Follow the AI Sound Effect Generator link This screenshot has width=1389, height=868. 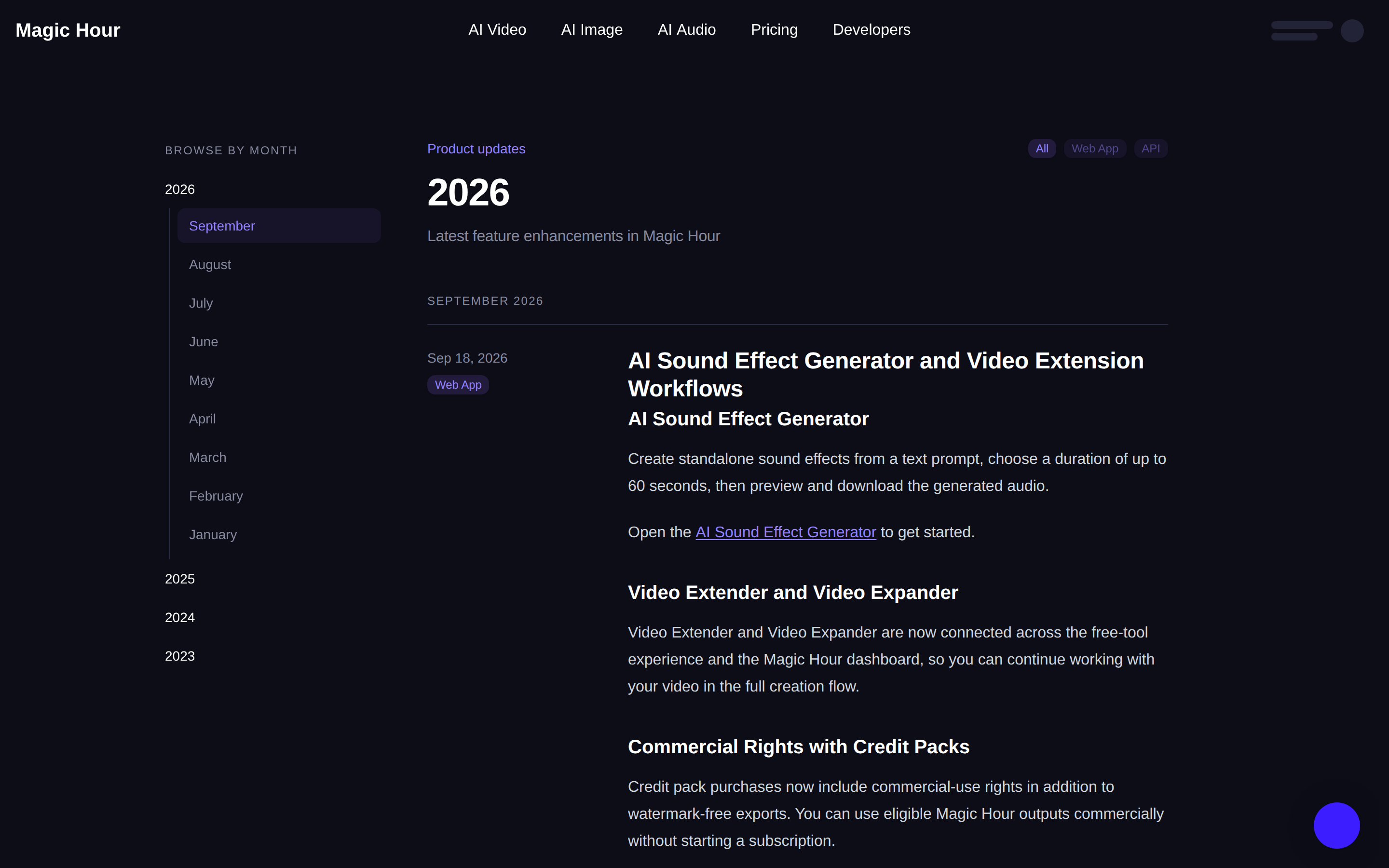[786, 532]
